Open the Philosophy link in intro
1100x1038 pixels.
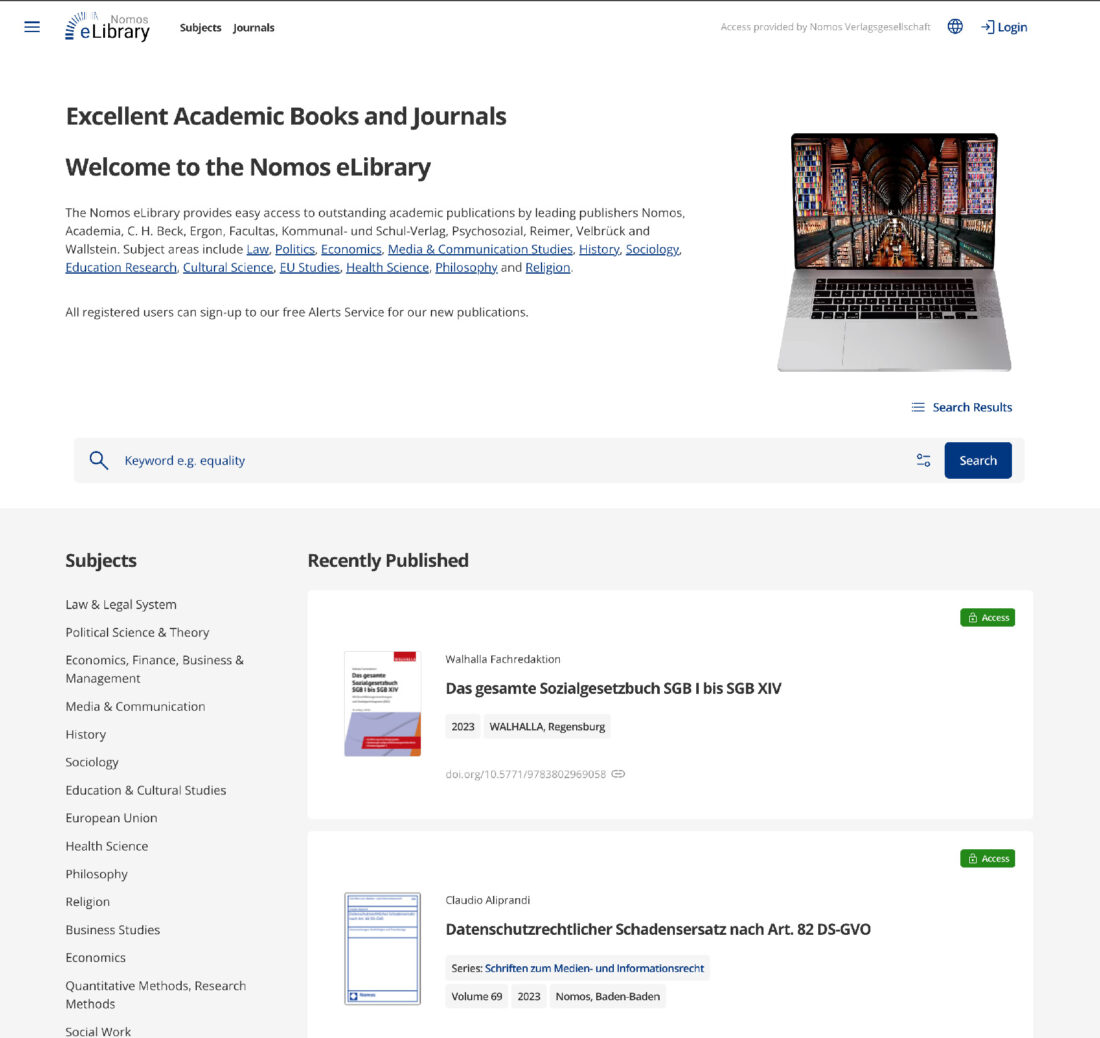[x=466, y=267]
